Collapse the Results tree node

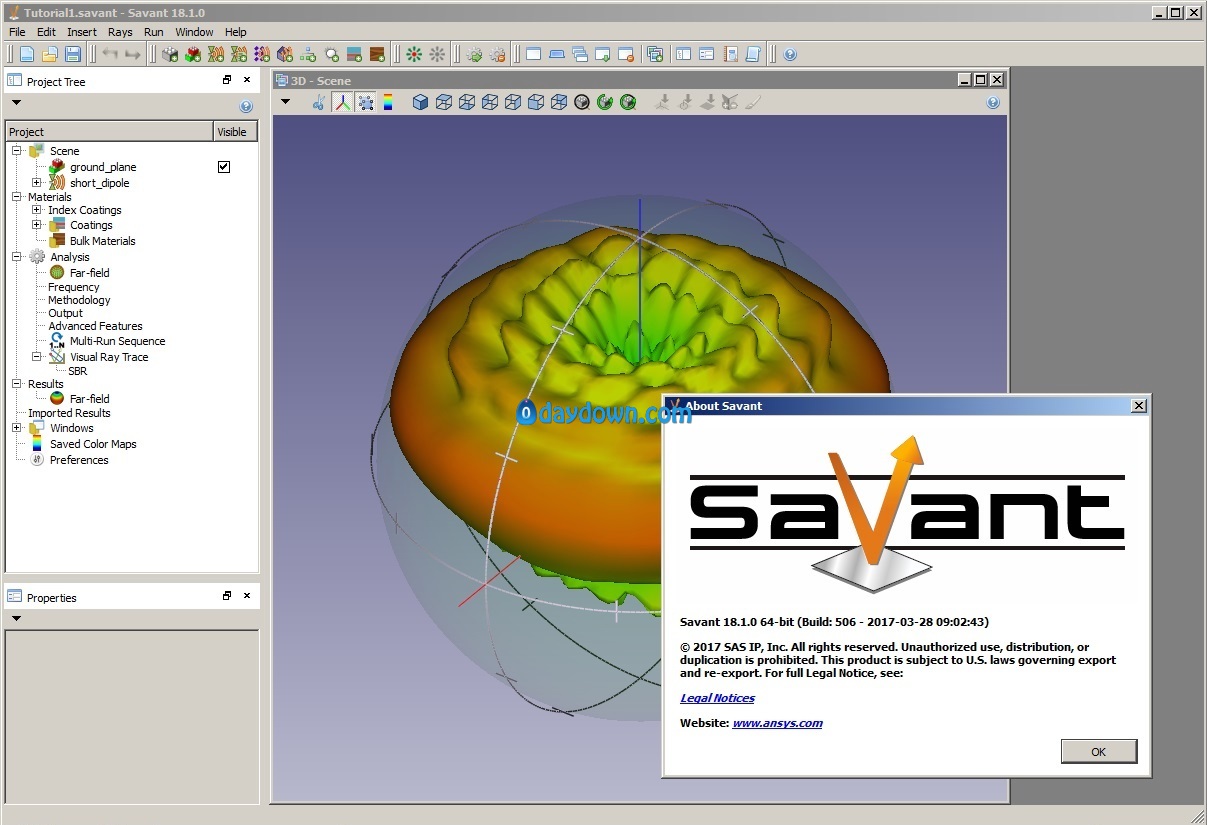point(17,384)
